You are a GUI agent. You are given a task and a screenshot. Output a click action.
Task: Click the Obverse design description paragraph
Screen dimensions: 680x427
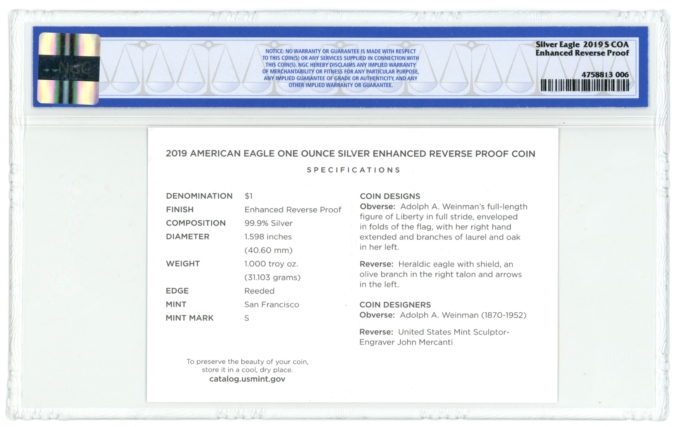coord(443,227)
